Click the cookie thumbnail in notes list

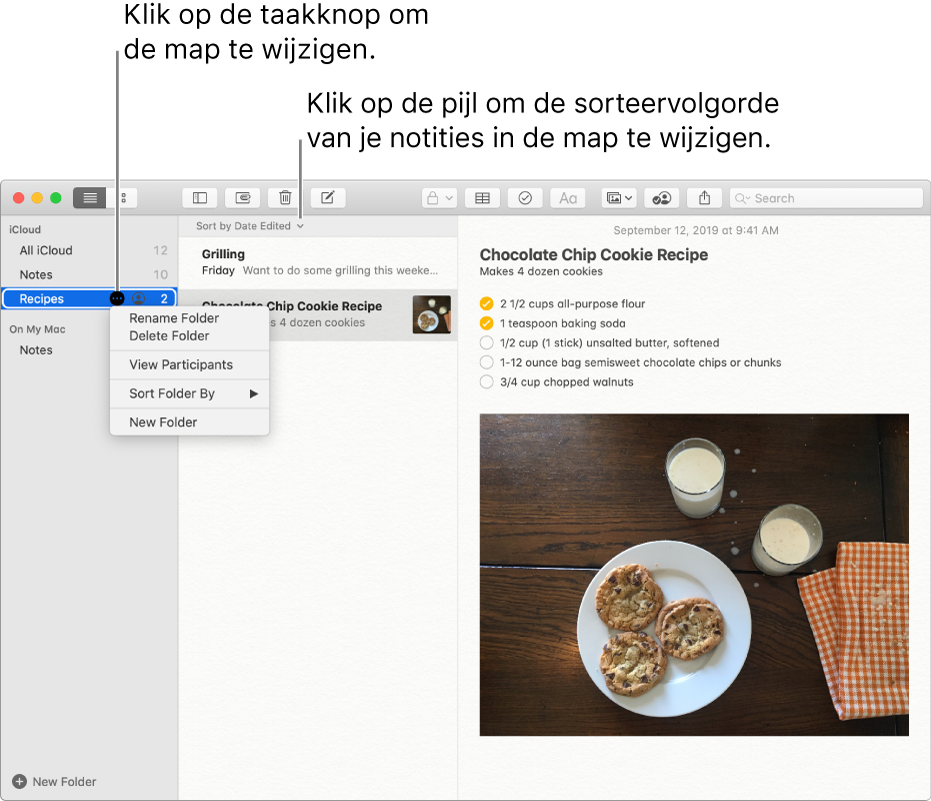click(x=432, y=314)
